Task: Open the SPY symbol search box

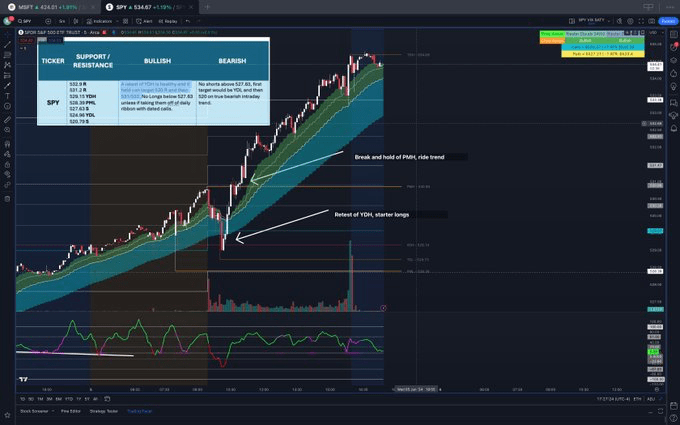Action: point(27,20)
